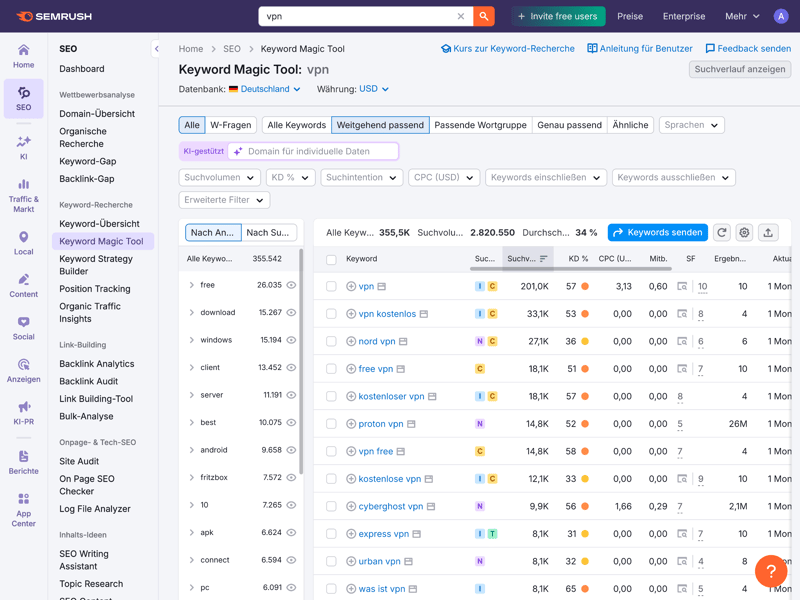Refresh the keyword table results
The image size is (800, 600).
coord(721,232)
